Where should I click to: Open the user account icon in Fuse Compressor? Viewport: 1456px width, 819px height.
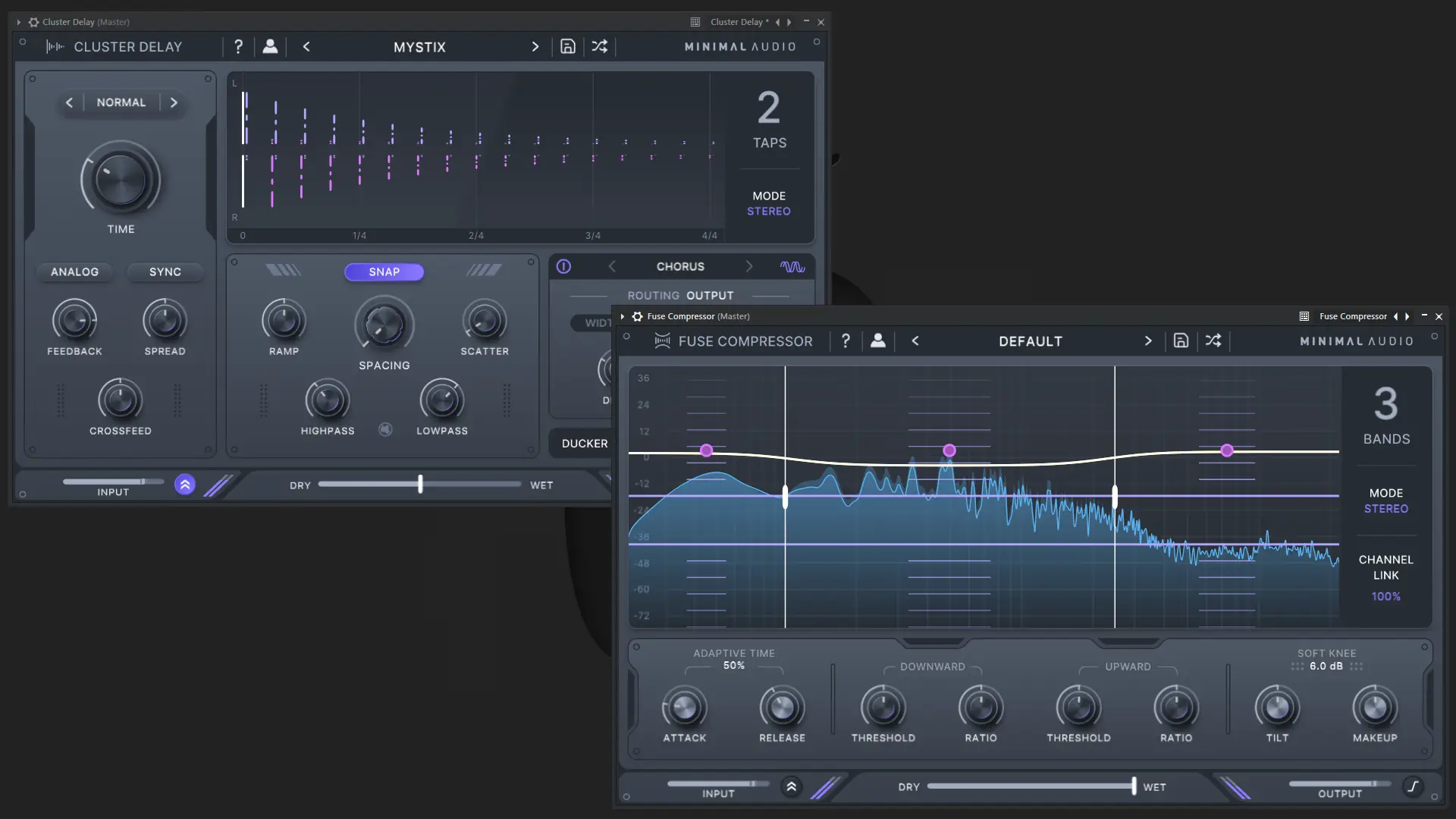(x=877, y=340)
